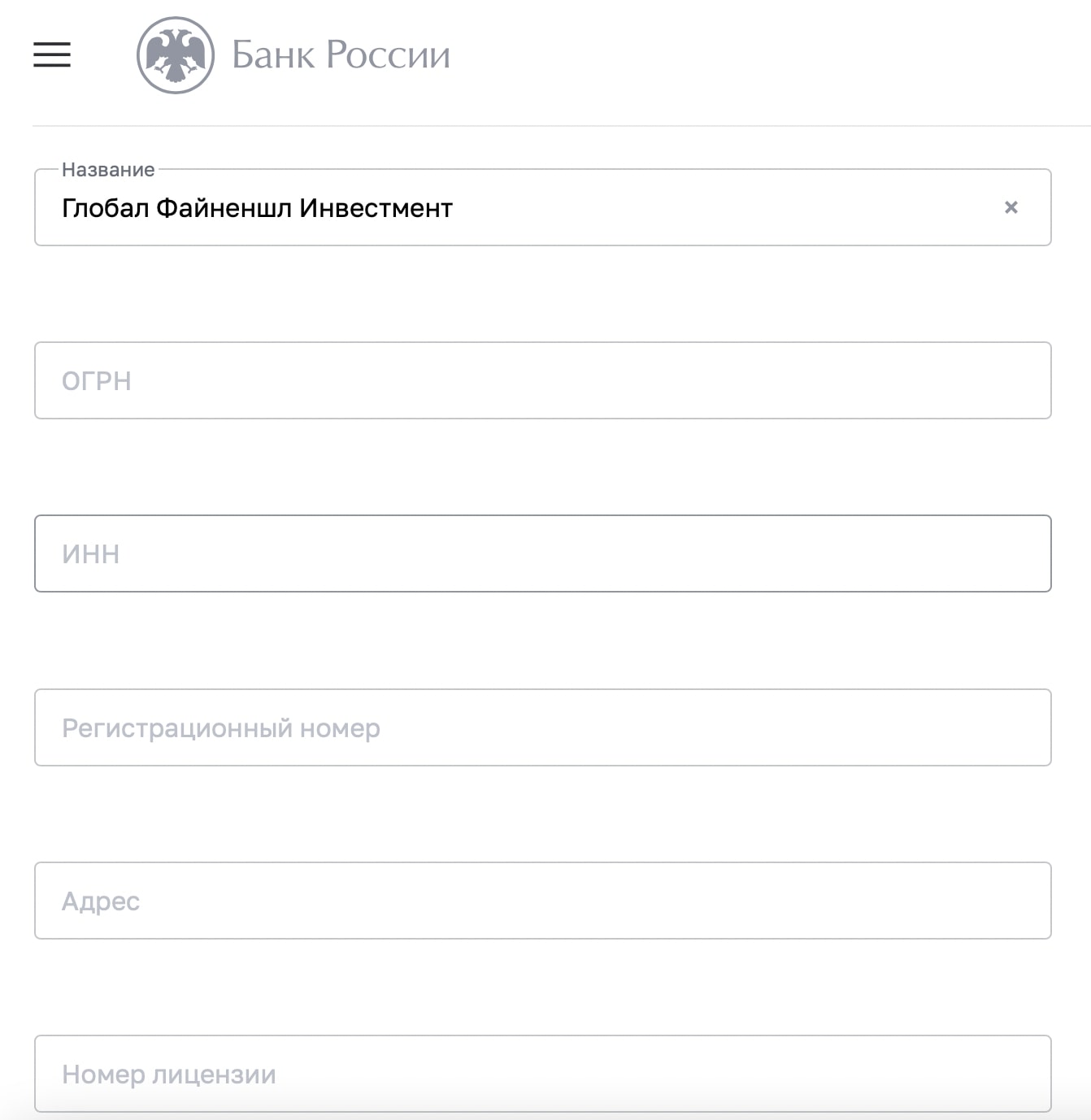Click the Bank of Russia eagle emblem
The image size is (1091, 1120).
pos(176,55)
